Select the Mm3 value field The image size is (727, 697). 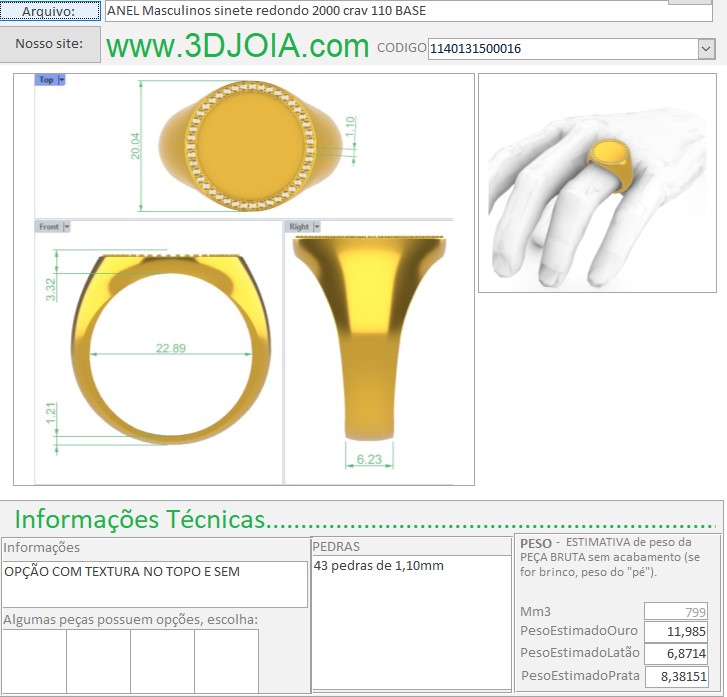[676, 611]
